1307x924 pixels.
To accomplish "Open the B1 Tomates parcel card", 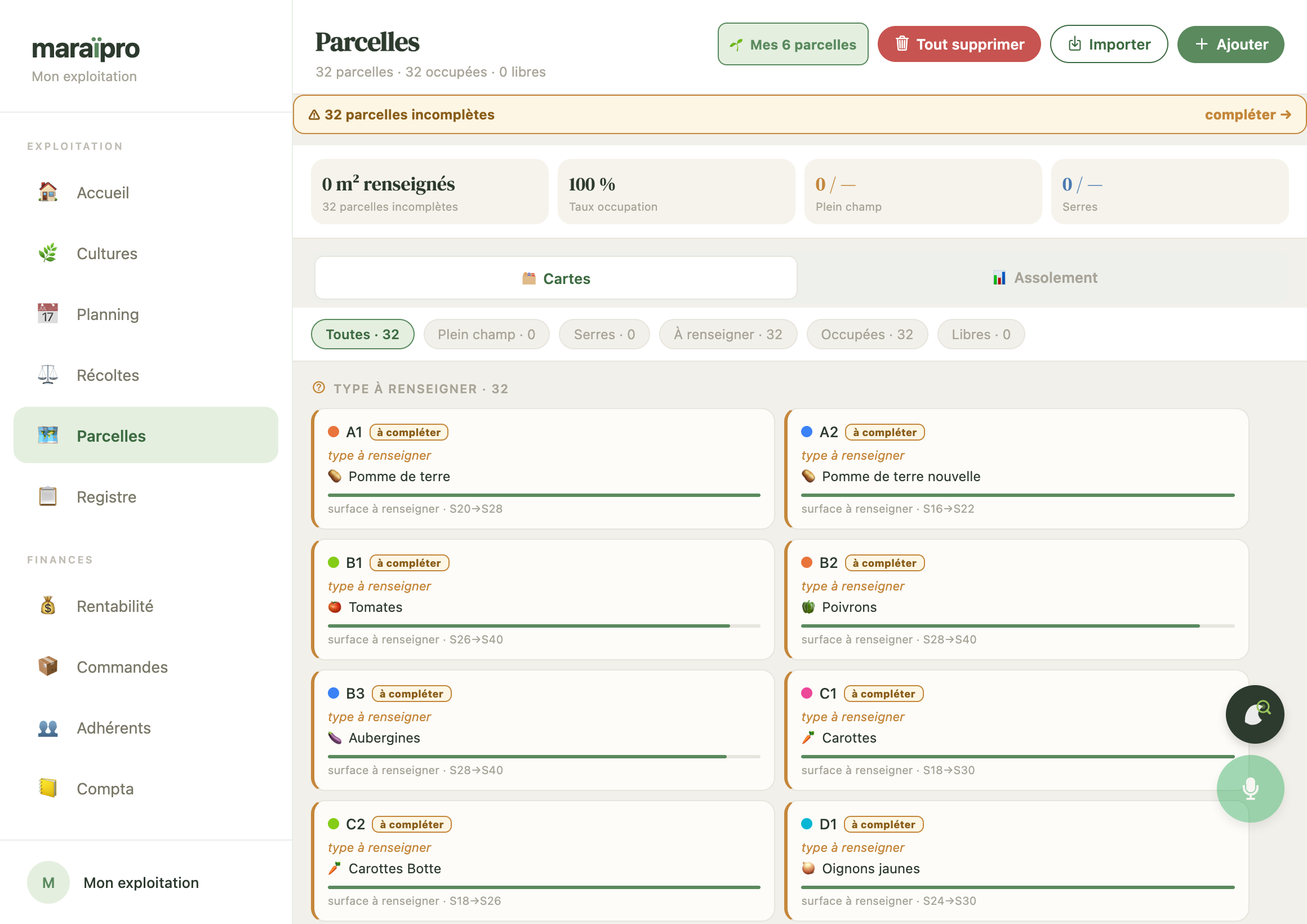I will (543, 599).
